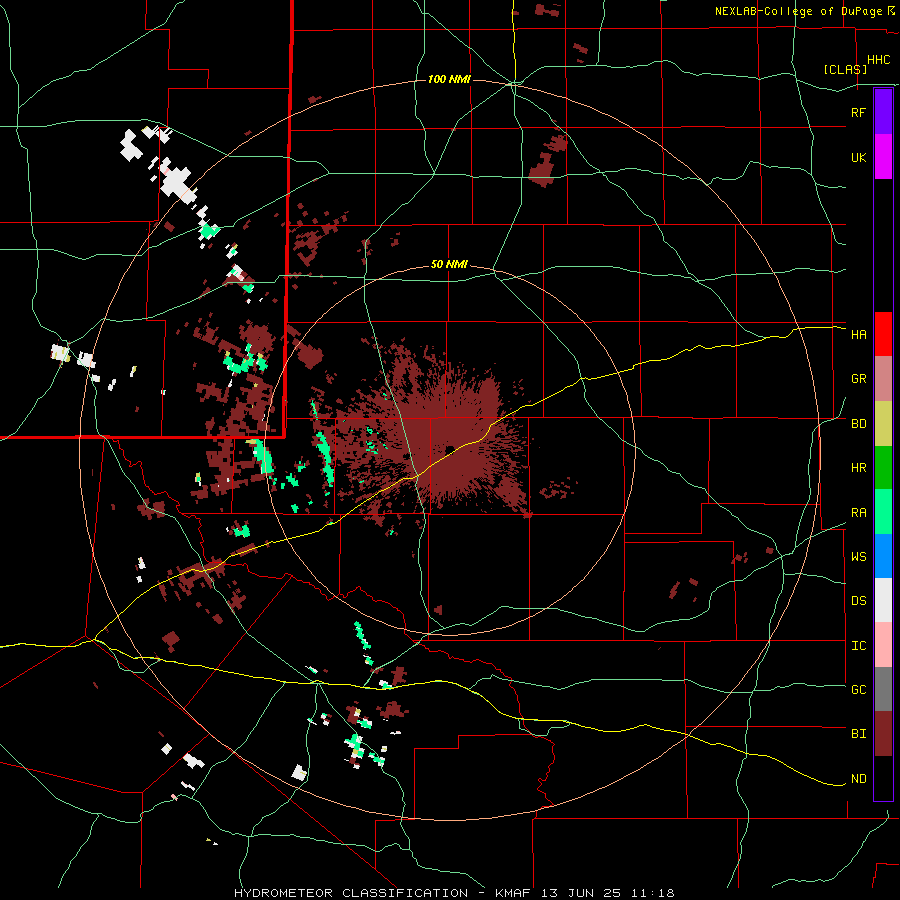This screenshot has height=900, width=900.
Task: Click the HA legend label
Action: pyautogui.click(x=858, y=335)
